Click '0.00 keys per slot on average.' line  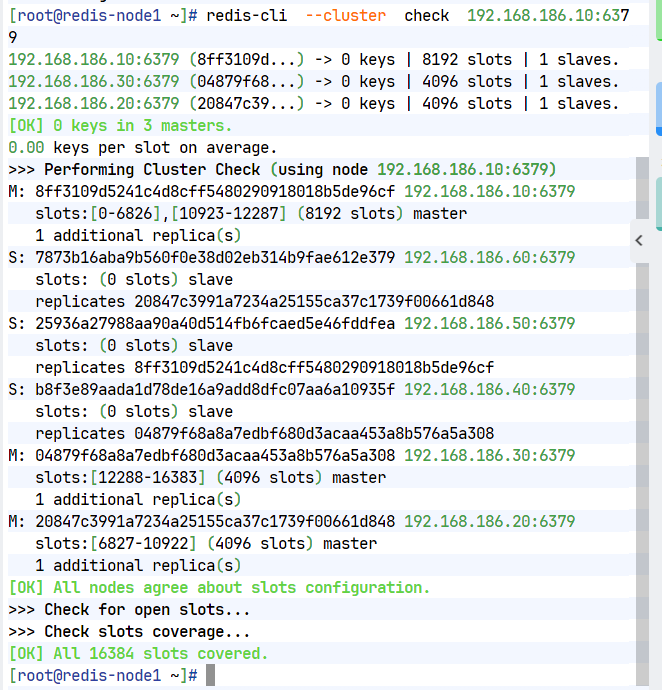(x=143, y=148)
